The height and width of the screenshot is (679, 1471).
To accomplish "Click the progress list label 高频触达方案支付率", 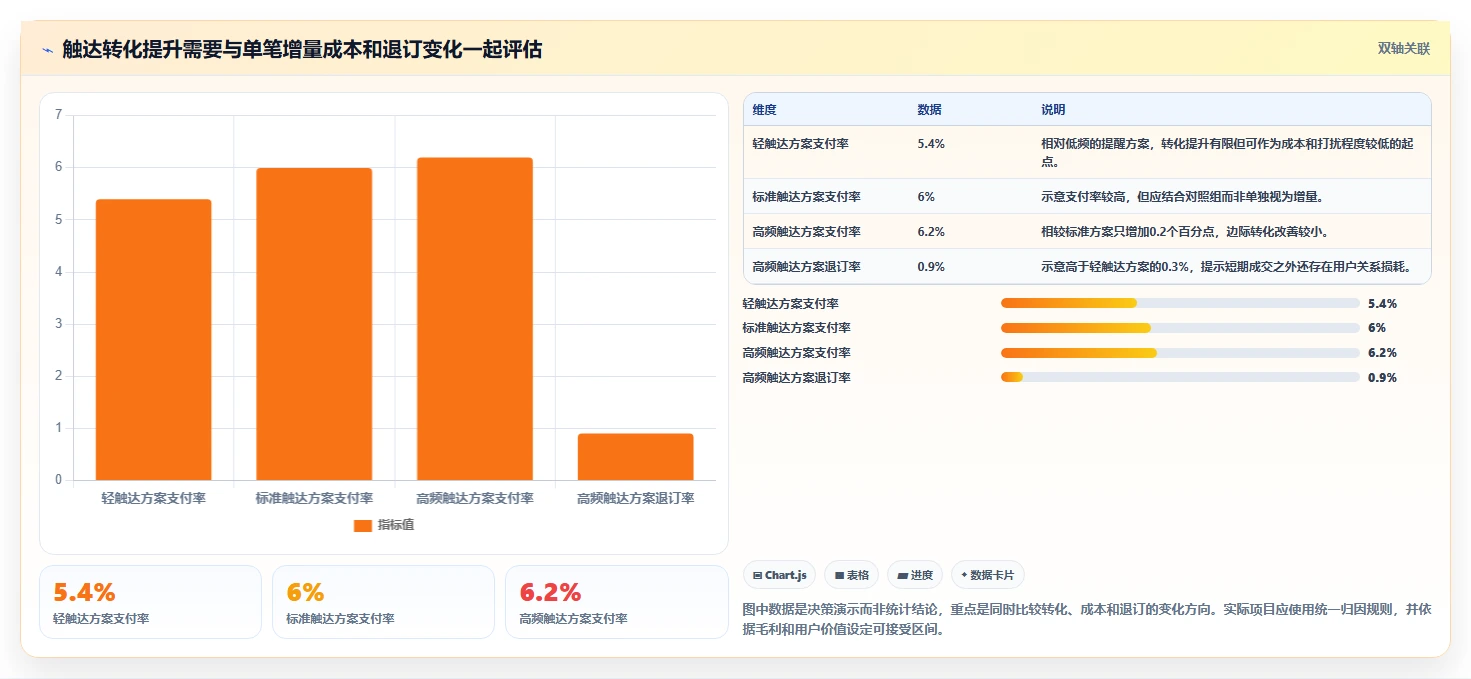I will coord(797,353).
